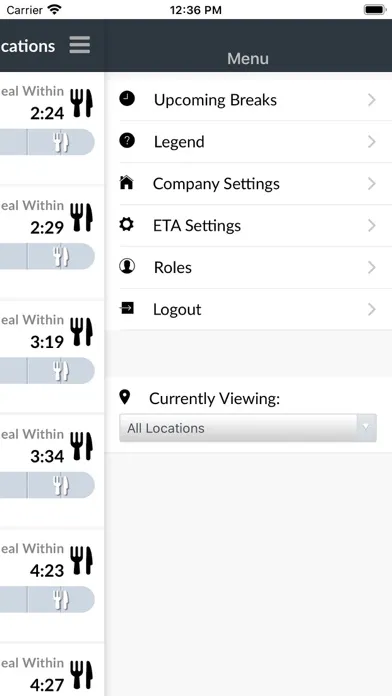Click the house icon for Company Settings
The width and height of the screenshot is (392, 696).
127,182
